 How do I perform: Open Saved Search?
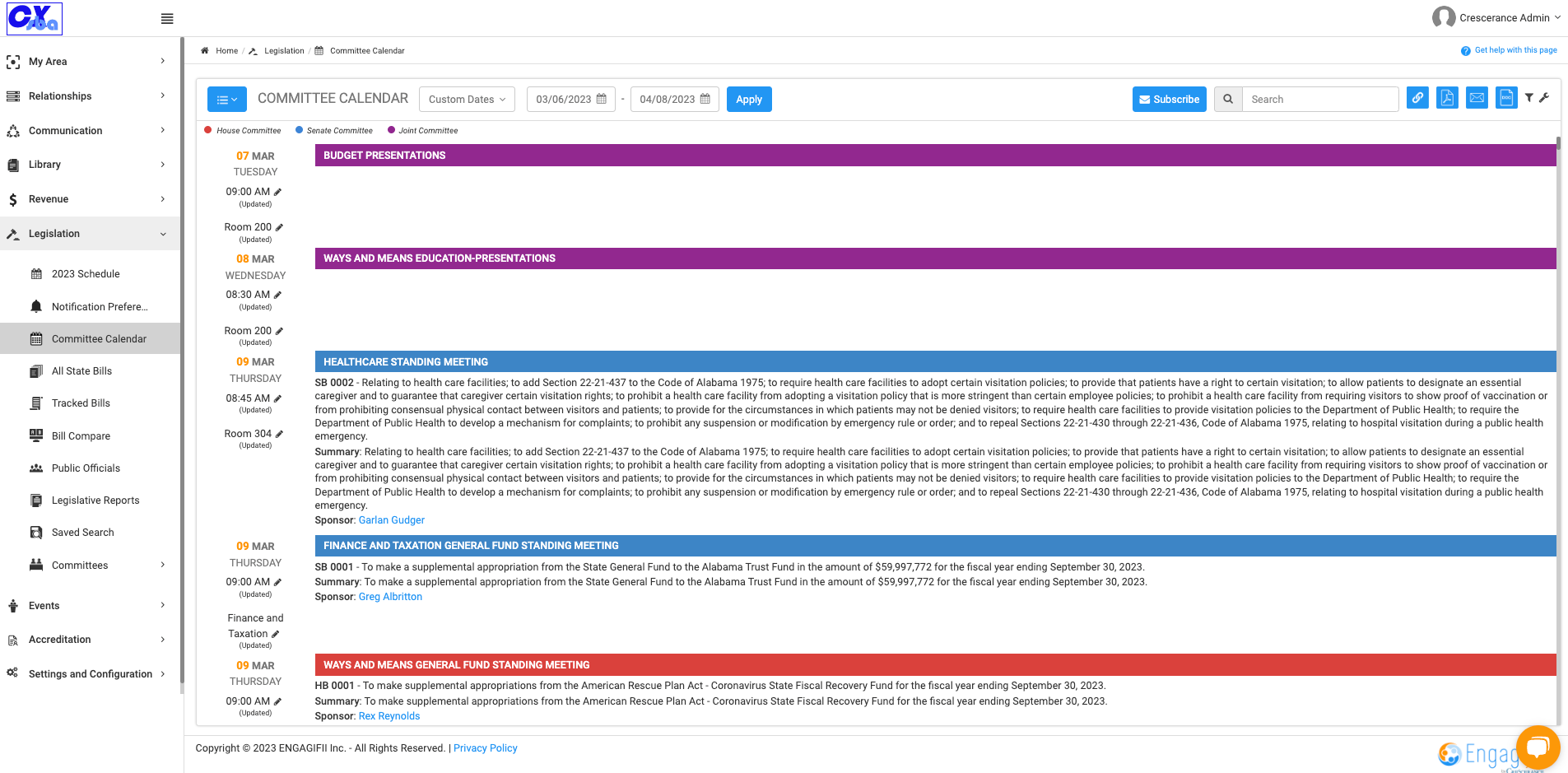coord(82,533)
